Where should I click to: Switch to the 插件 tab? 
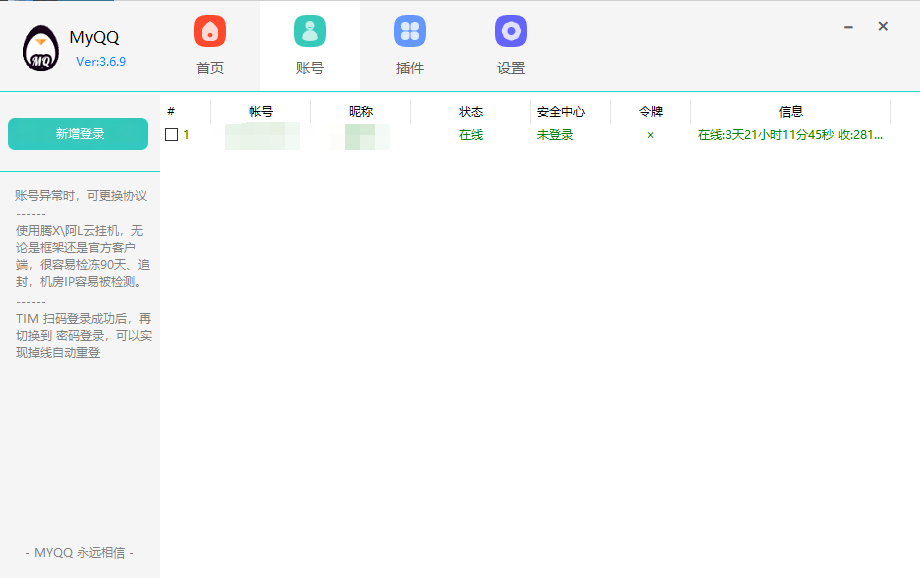411,45
